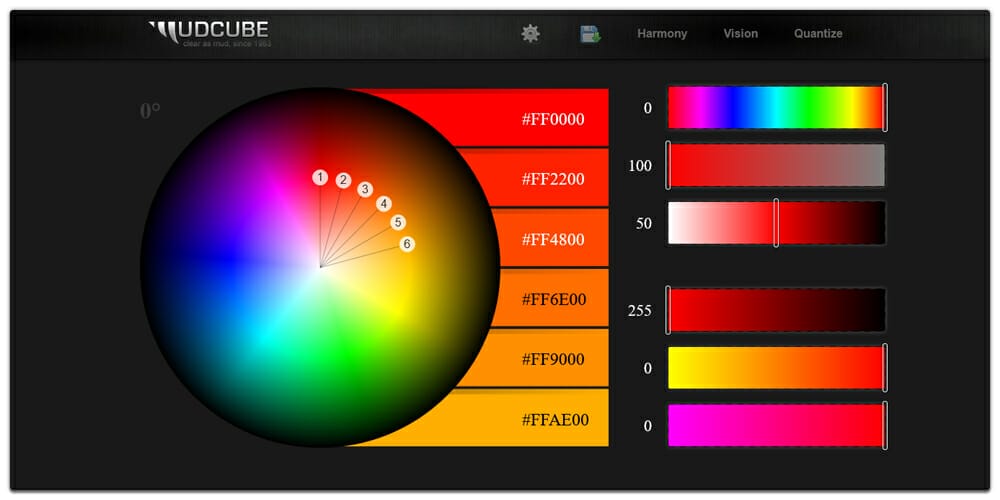
Task: Open the Harmony menu
Action: click(x=662, y=34)
